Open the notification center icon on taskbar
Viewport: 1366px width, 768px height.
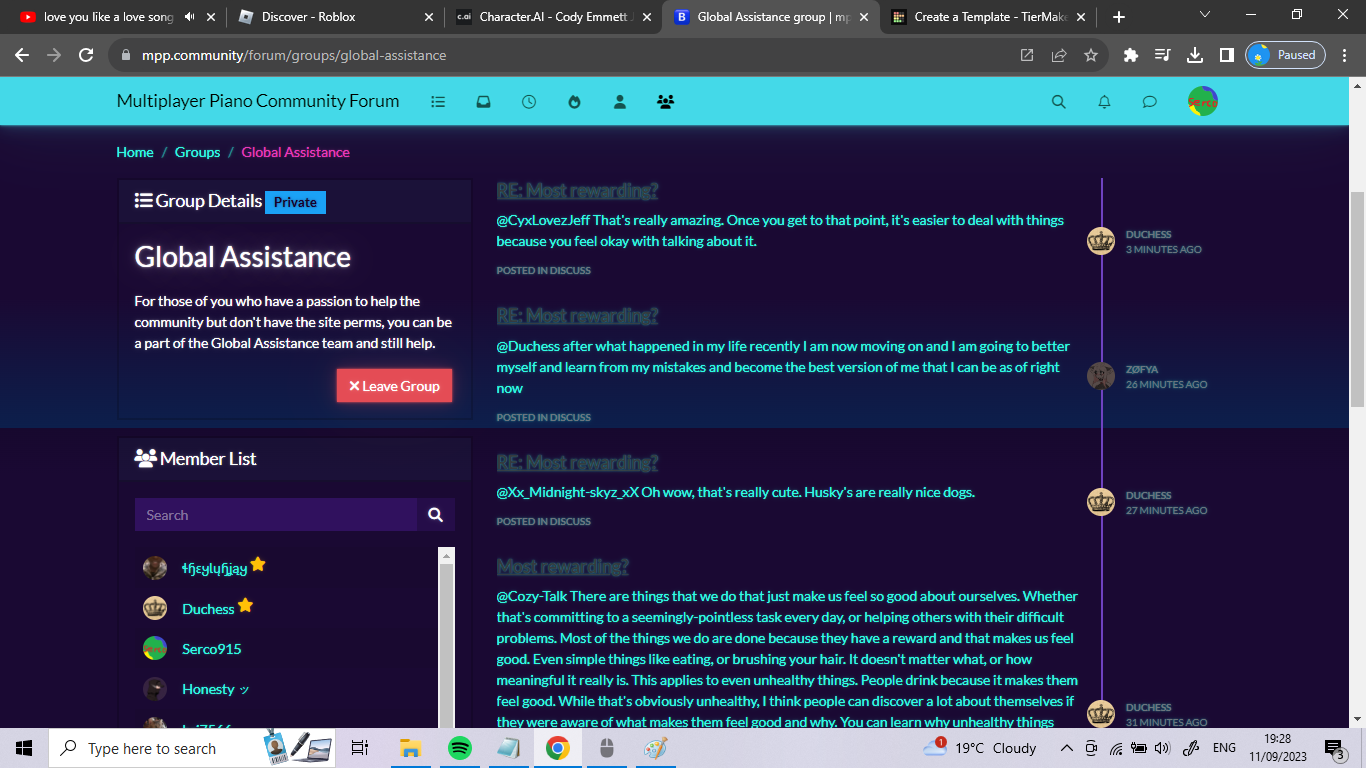tap(1336, 748)
